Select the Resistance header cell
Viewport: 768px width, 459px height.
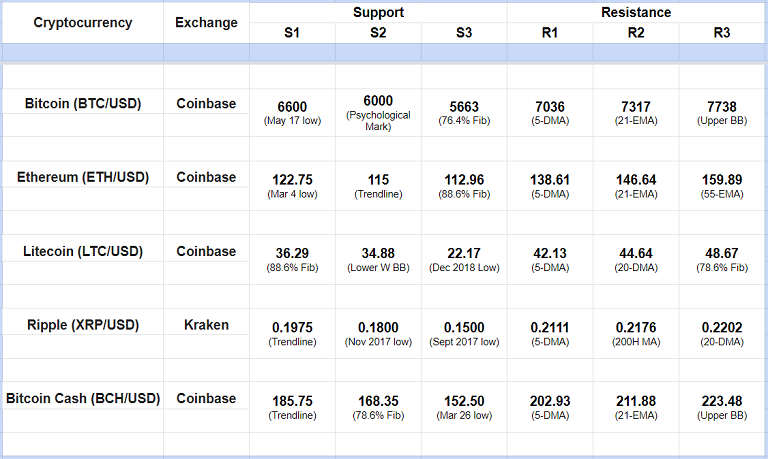(636, 13)
